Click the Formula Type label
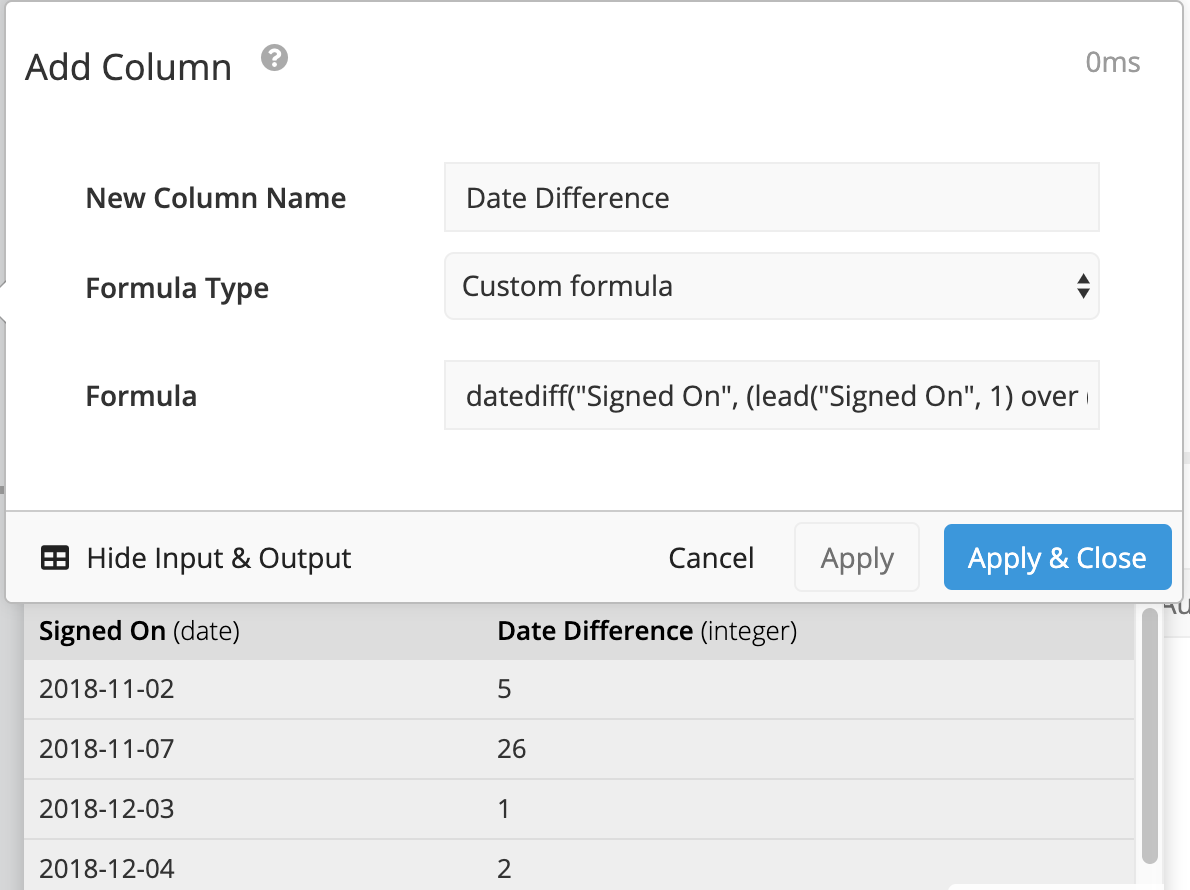The width and height of the screenshot is (1190, 890). [177, 288]
